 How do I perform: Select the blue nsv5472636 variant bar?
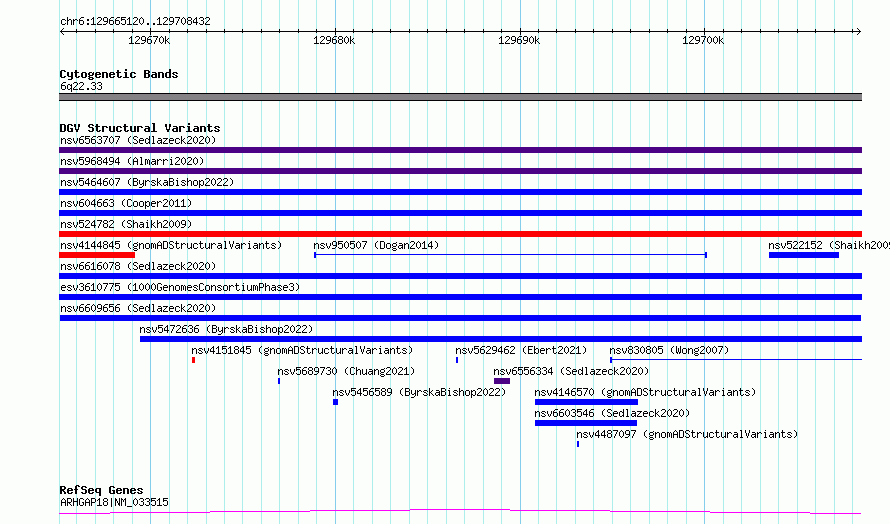tap(501, 339)
